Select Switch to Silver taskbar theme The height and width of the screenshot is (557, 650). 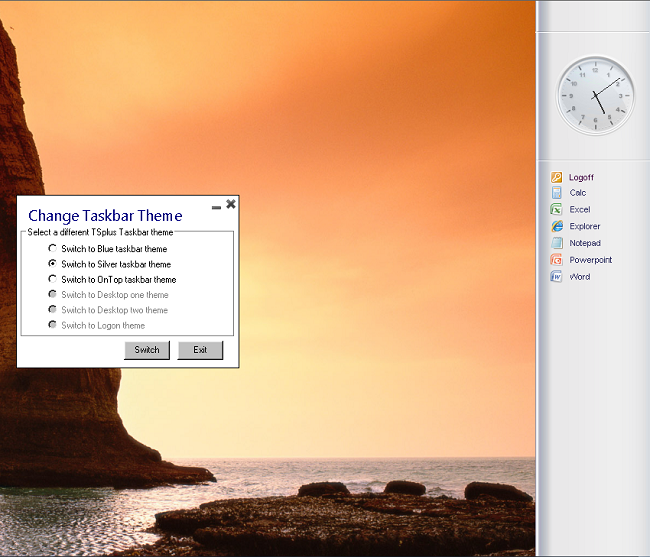(x=53, y=264)
